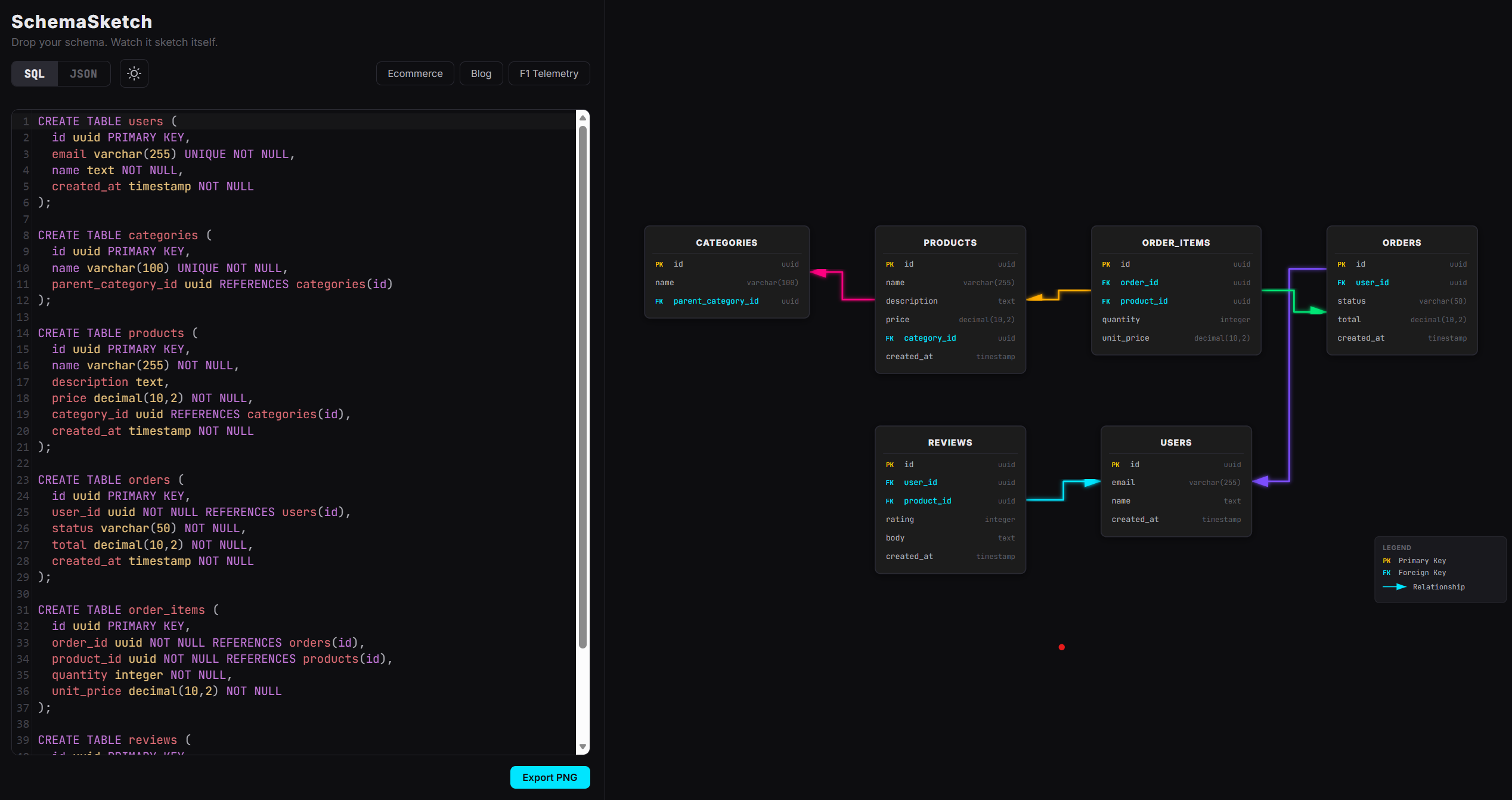Click quantity field in ORDER_ITEMS table

tap(1176, 320)
